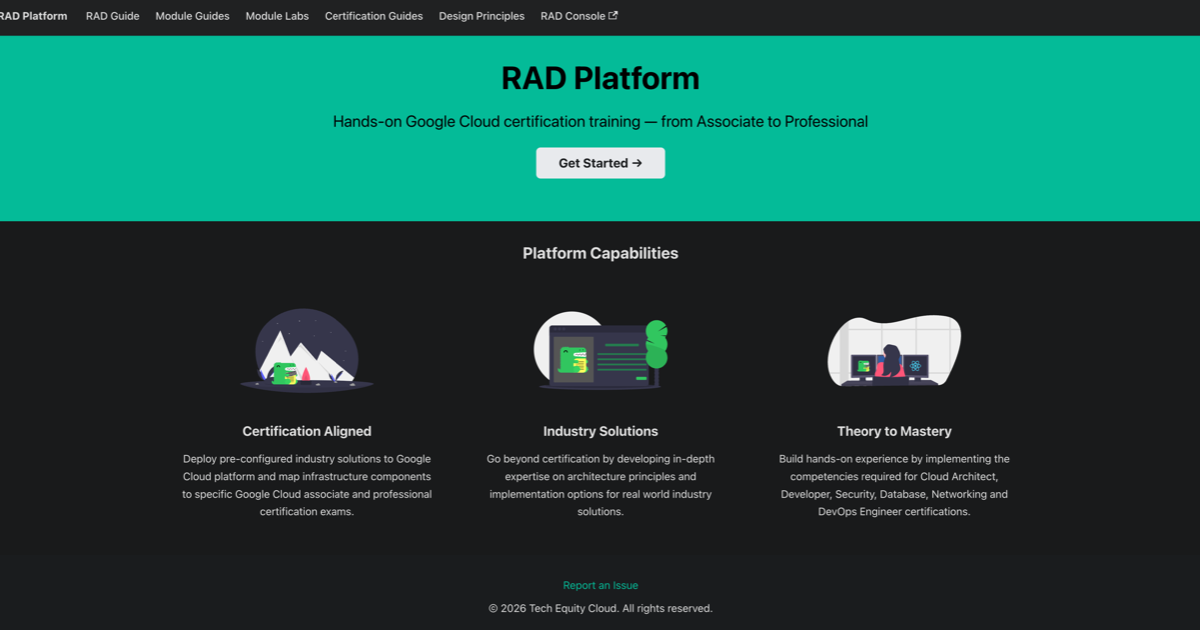
Task: Open the RAD Platform home link
Action: (33, 16)
